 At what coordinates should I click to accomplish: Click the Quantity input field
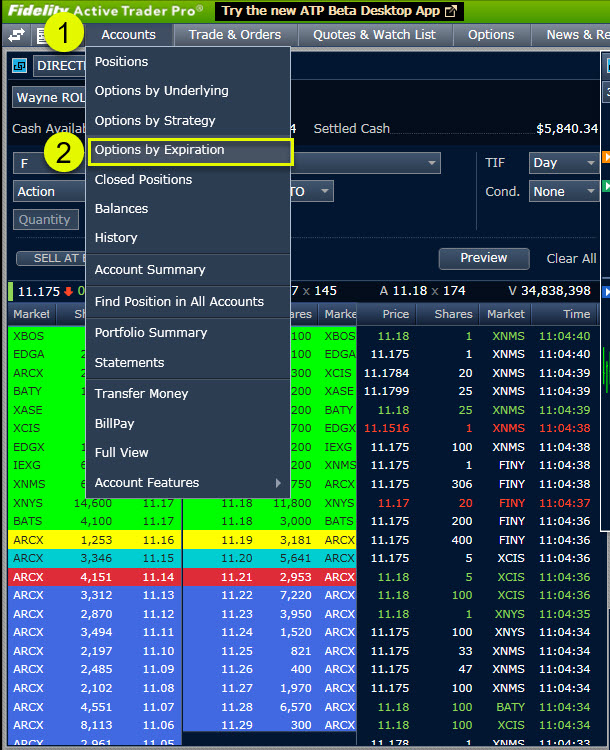(45, 220)
